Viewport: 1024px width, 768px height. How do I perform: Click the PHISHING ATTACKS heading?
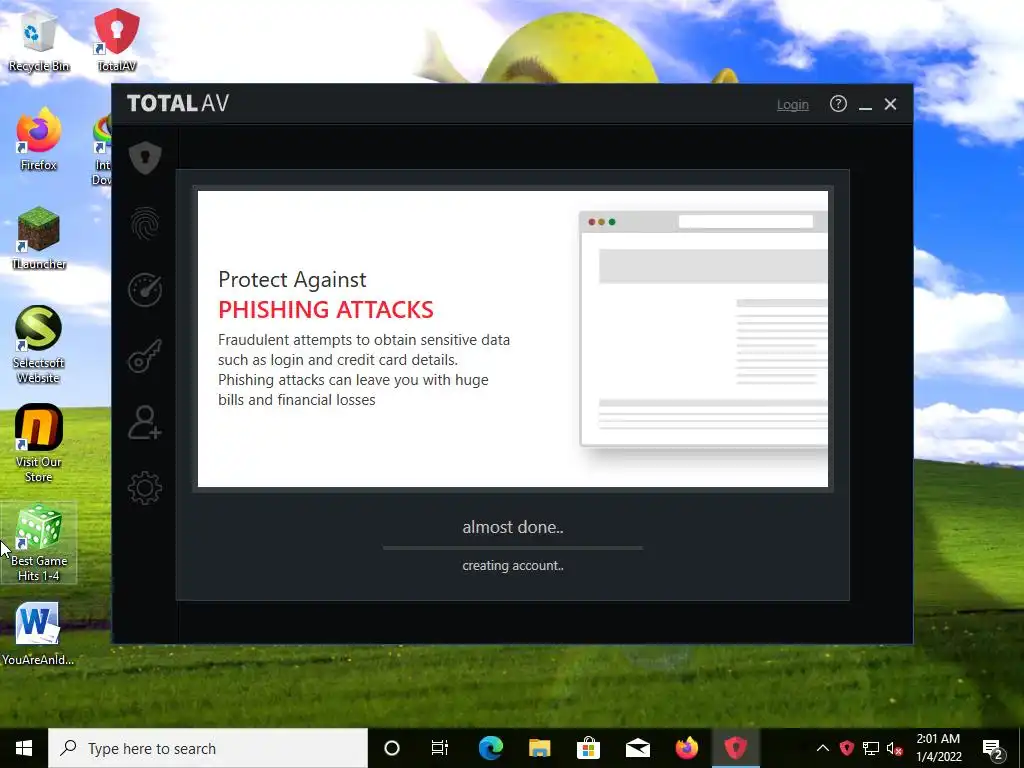point(326,310)
